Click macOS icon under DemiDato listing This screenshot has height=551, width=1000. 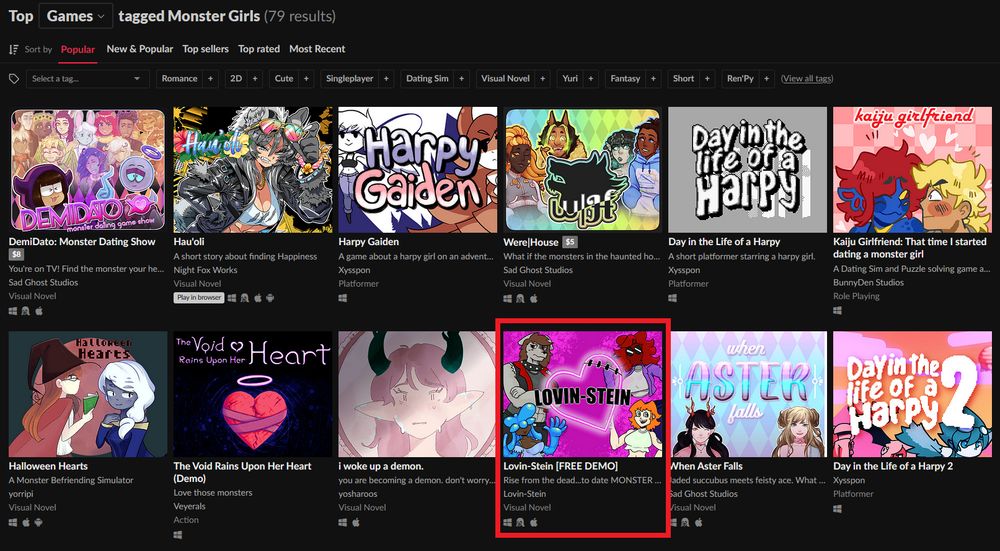coord(39,311)
